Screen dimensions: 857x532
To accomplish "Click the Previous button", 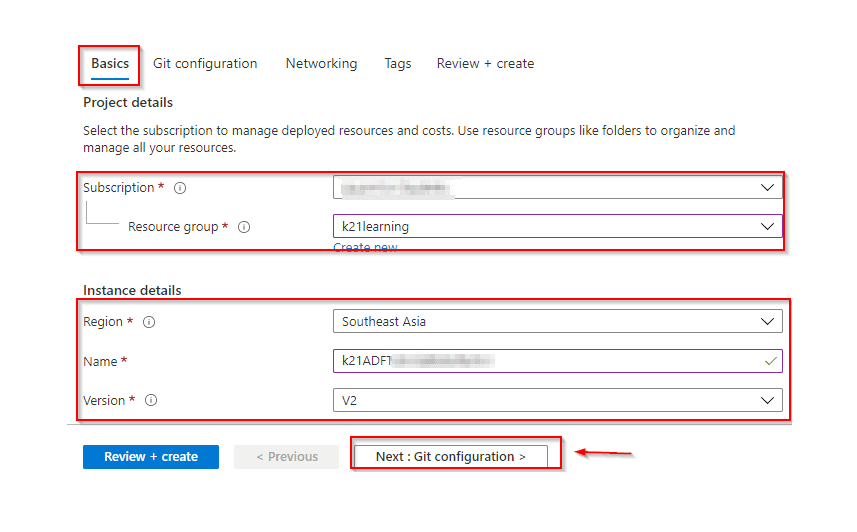I will (287, 457).
